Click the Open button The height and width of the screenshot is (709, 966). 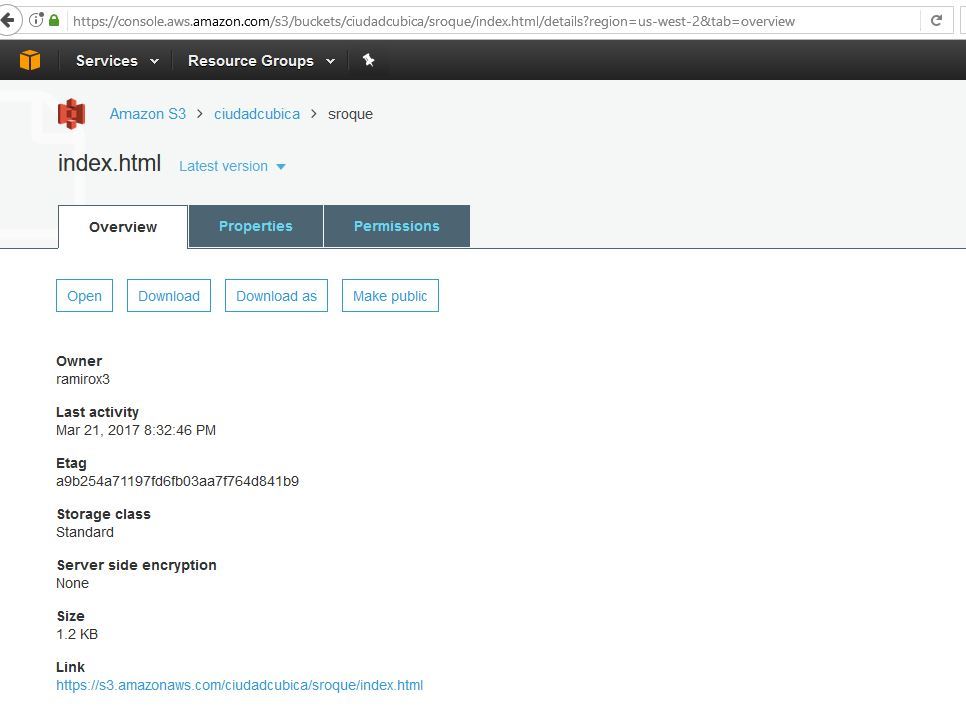point(84,296)
